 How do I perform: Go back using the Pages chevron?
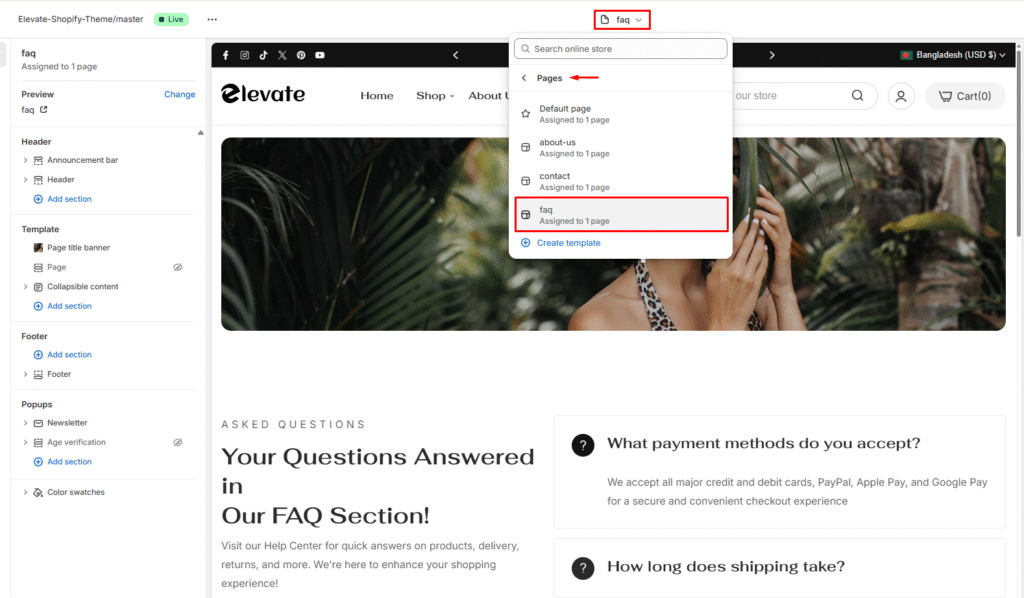tap(524, 78)
